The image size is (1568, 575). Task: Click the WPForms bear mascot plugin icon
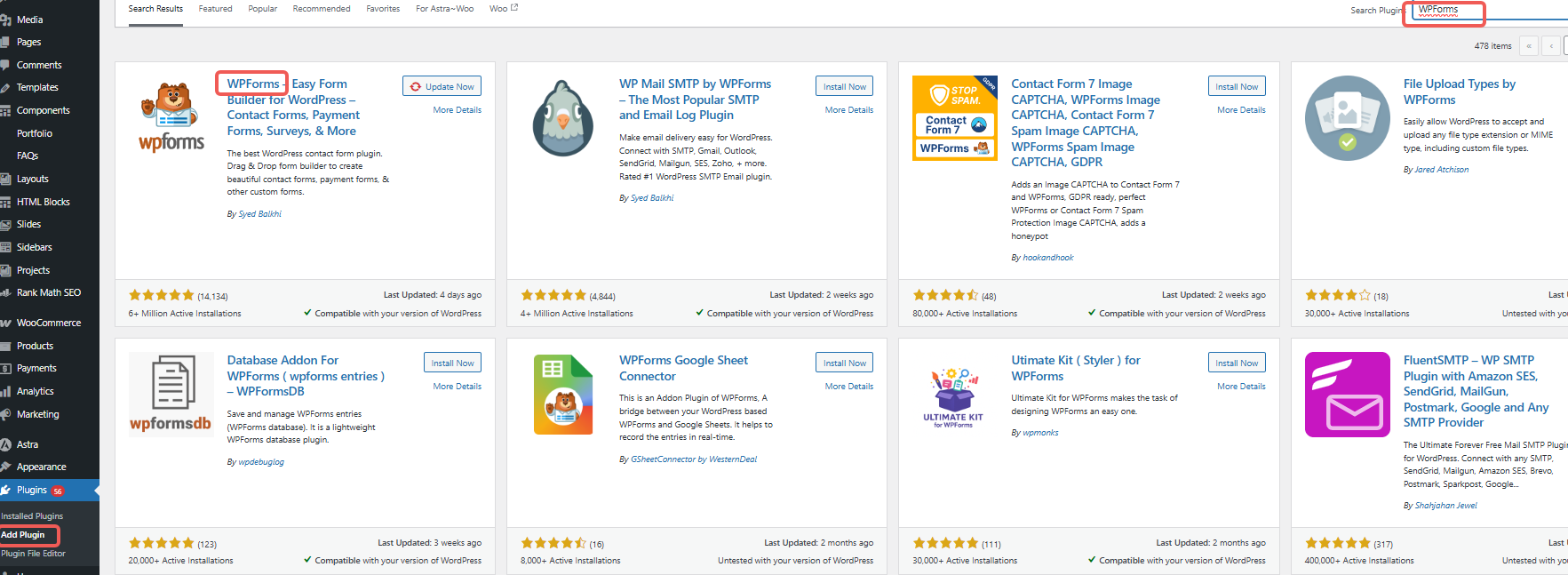(x=171, y=118)
